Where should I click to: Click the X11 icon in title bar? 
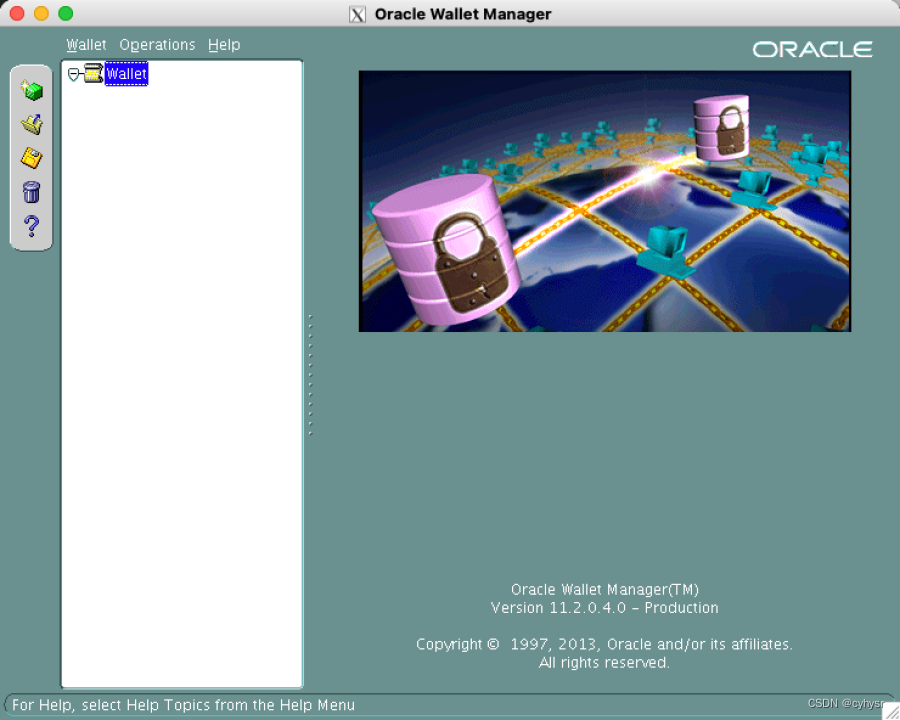pyautogui.click(x=357, y=14)
